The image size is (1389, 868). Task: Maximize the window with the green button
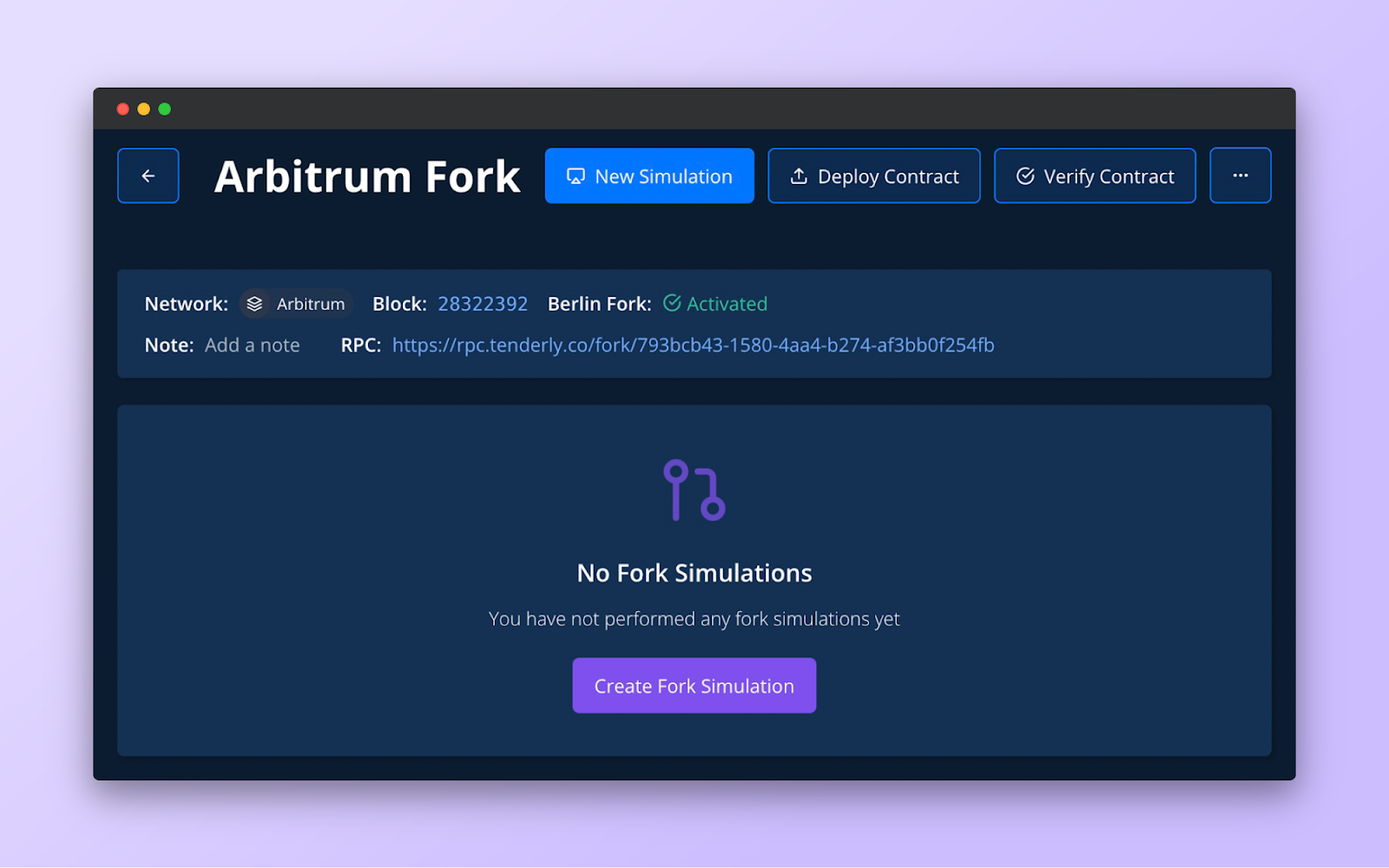click(x=165, y=109)
